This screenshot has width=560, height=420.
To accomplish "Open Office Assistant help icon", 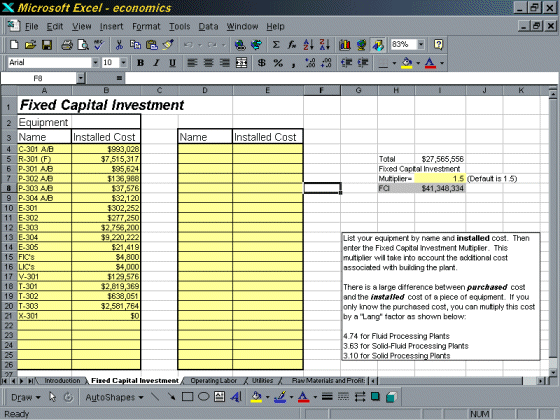I will (438, 45).
